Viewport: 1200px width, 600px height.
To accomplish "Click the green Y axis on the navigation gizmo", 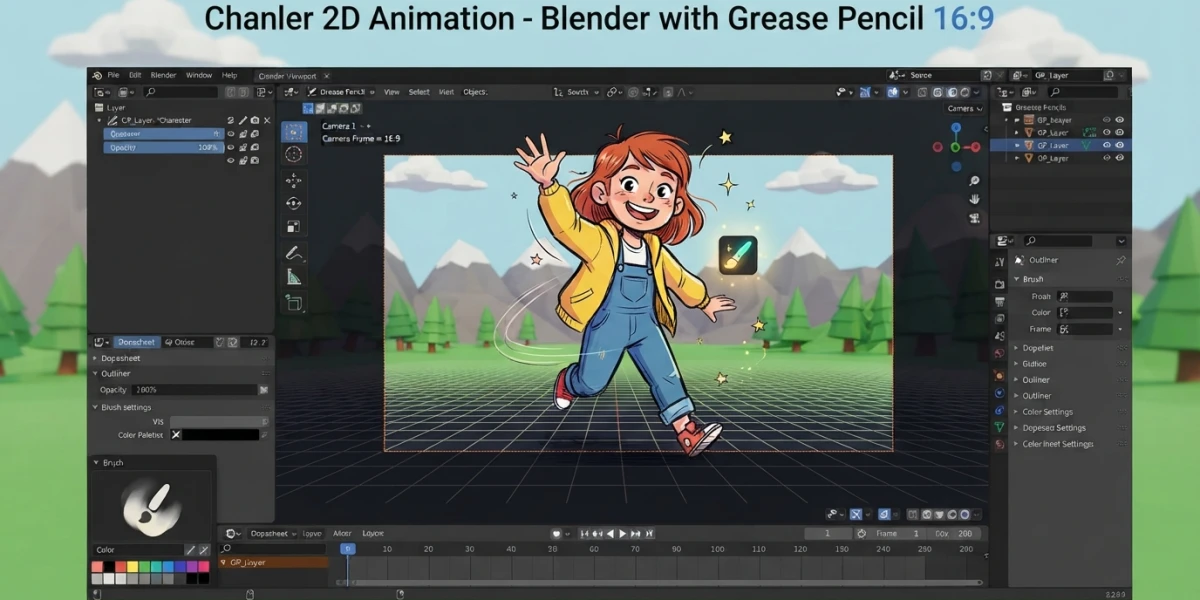I will point(956,147).
